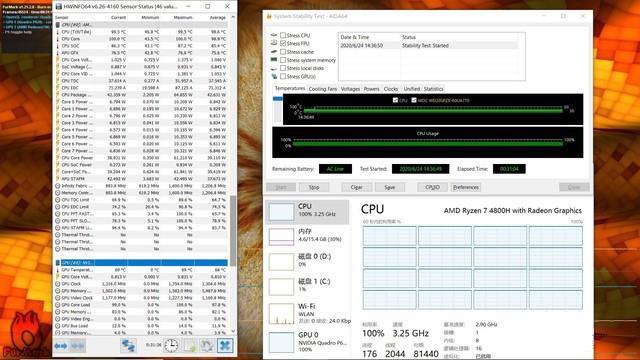Select the 'APU GFX' sensor row

pos(141,53)
